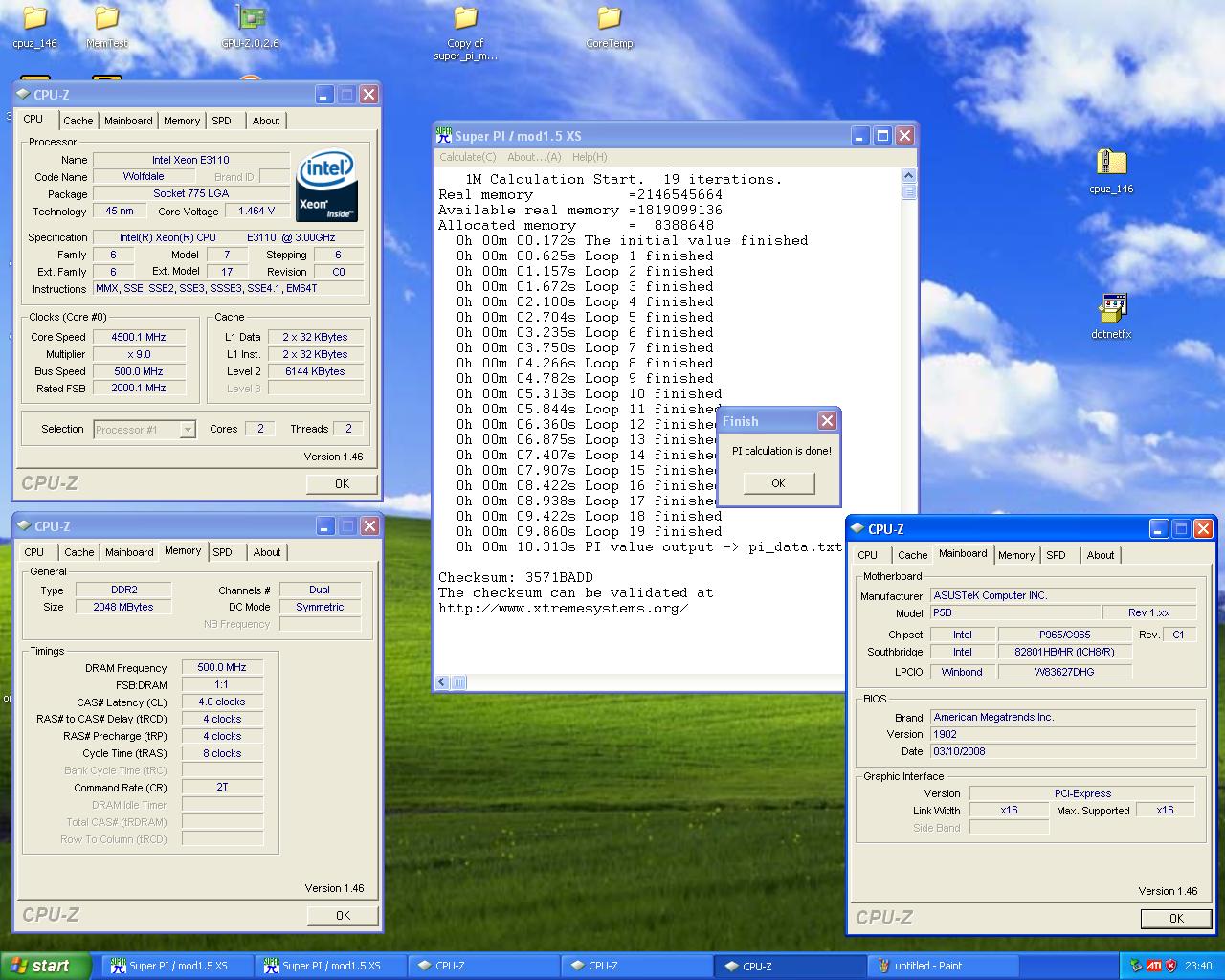Open Help(H) menu in Super PI

pyautogui.click(x=590, y=157)
